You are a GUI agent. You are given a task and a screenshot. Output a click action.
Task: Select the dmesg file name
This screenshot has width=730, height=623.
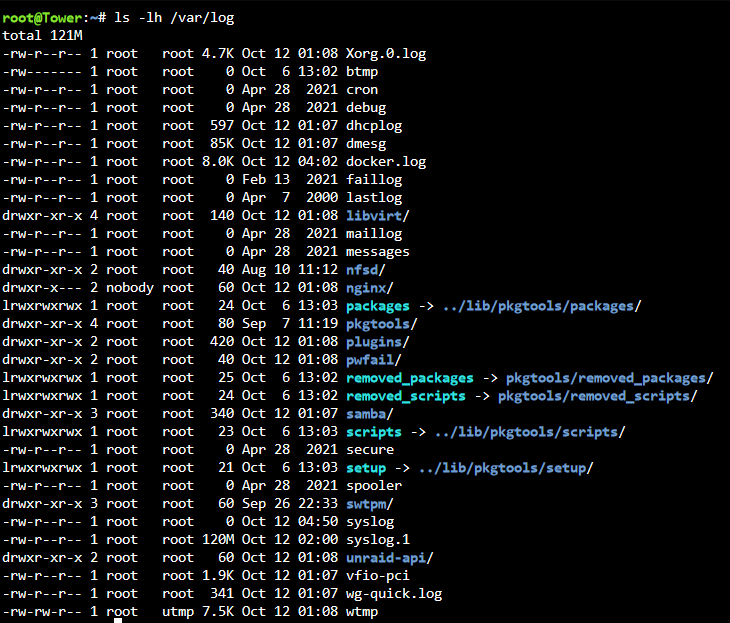pyautogui.click(x=365, y=144)
